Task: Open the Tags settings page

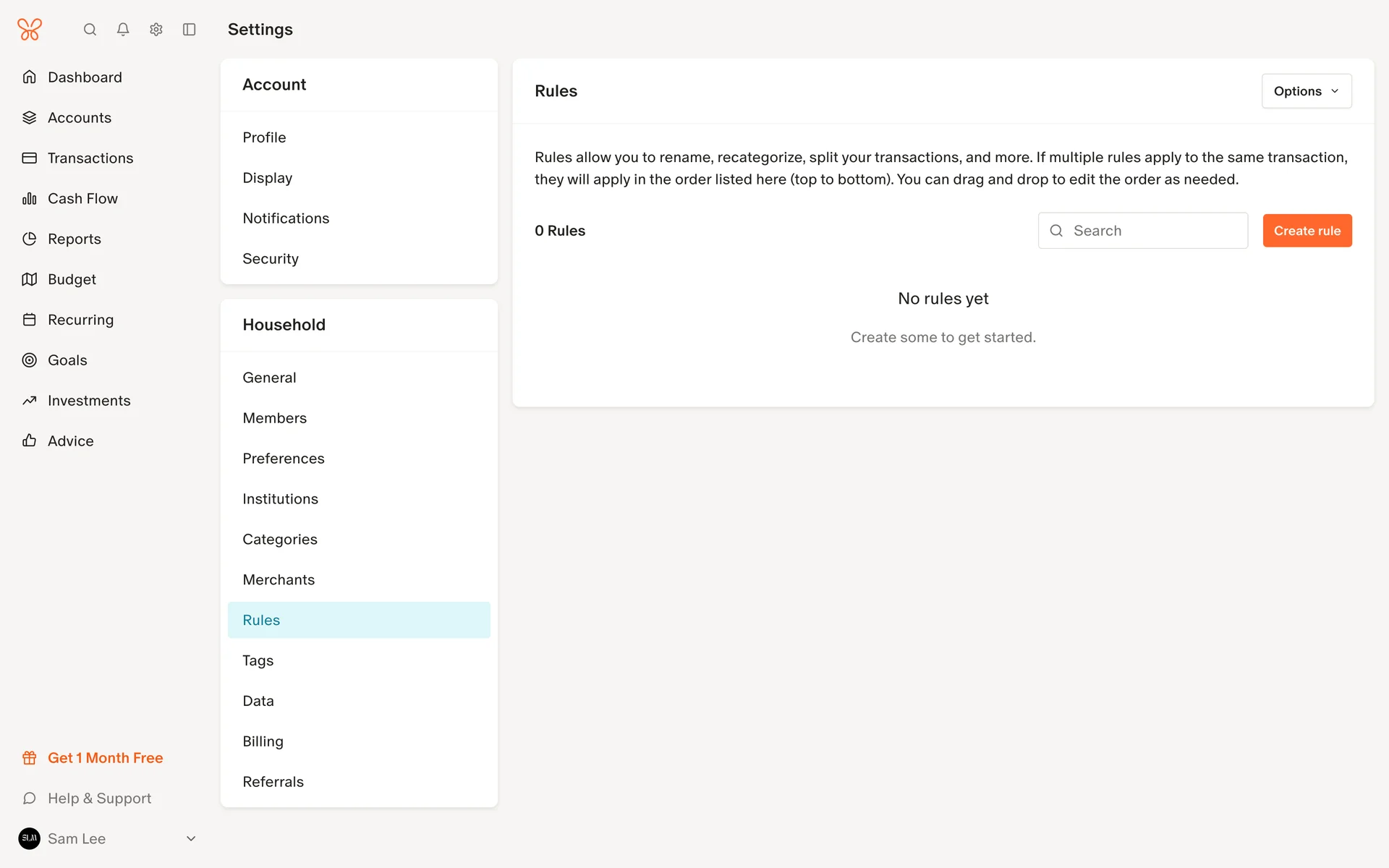Action: [258, 660]
